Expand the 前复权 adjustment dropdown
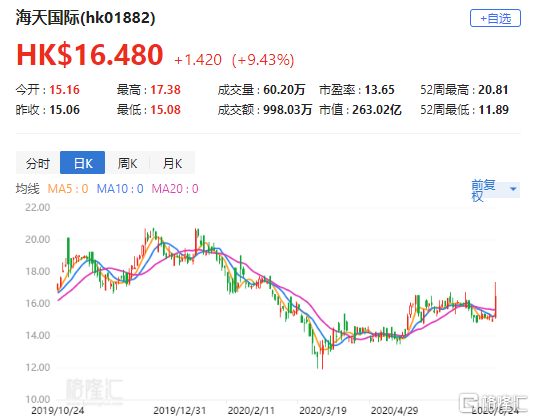 tap(495, 190)
